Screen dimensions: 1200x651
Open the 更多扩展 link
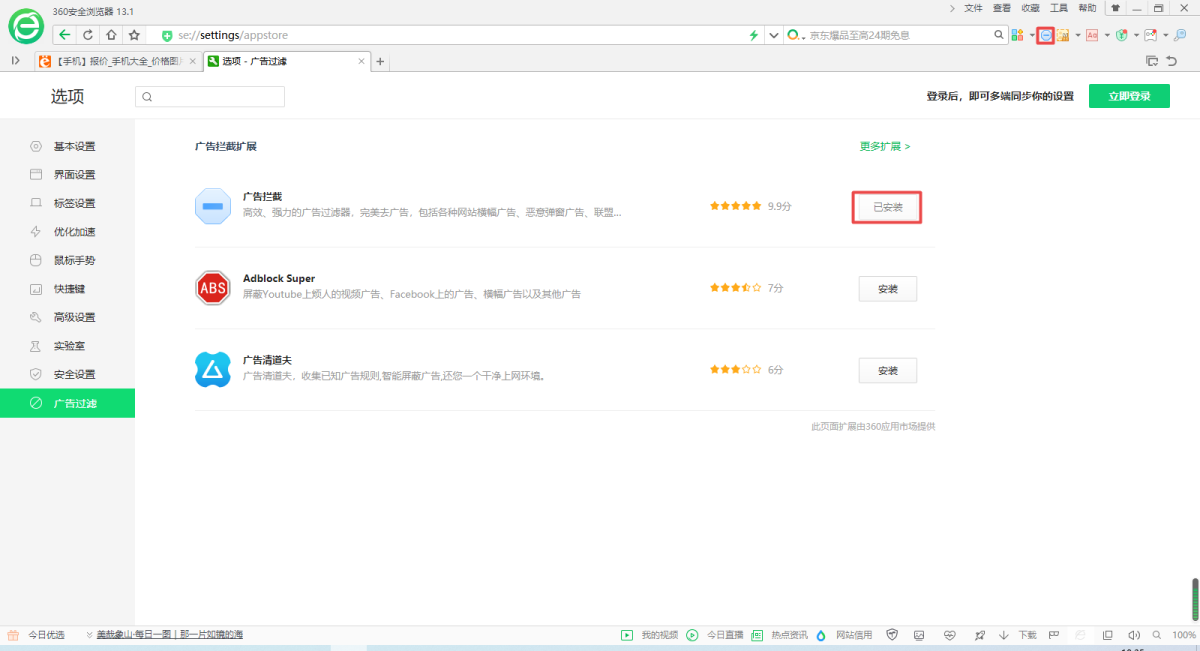click(x=885, y=146)
